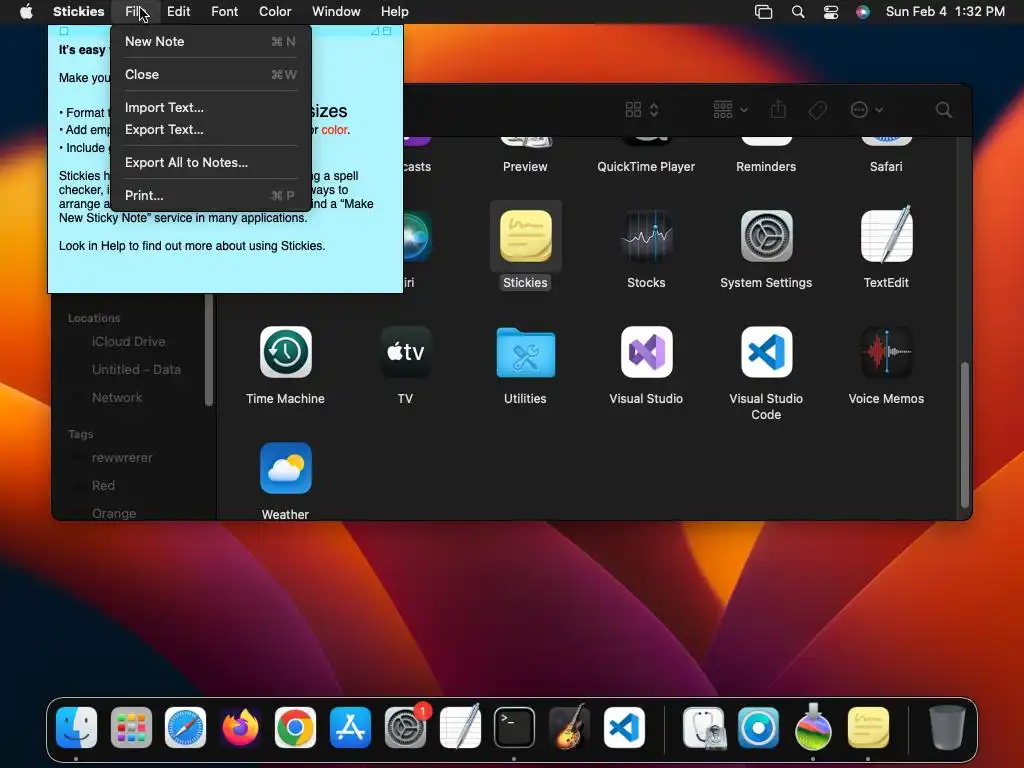Open Safari from the Dock
Viewport: 1024px width, 768px height.
point(185,727)
